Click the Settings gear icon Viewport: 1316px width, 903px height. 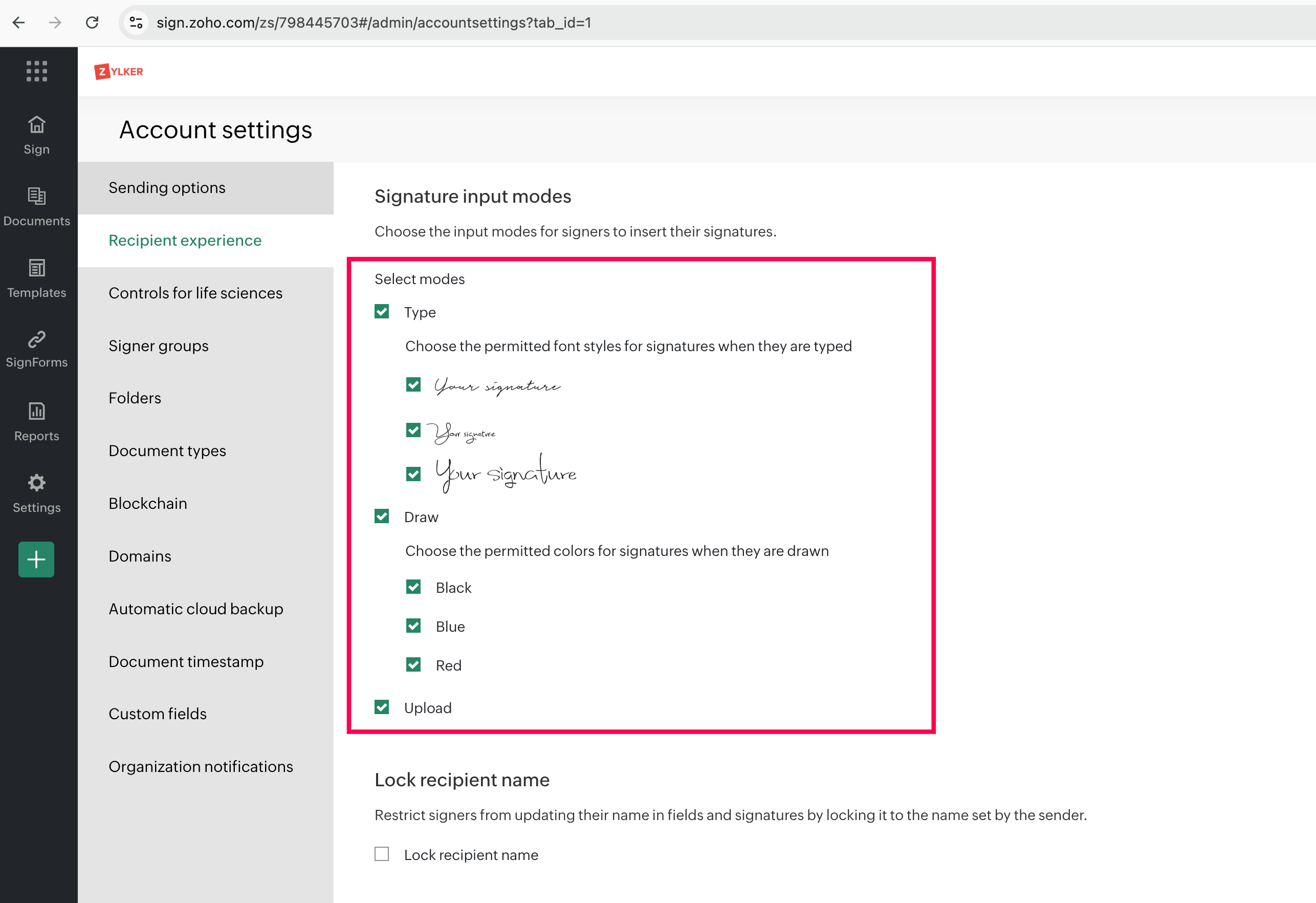pyautogui.click(x=37, y=483)
